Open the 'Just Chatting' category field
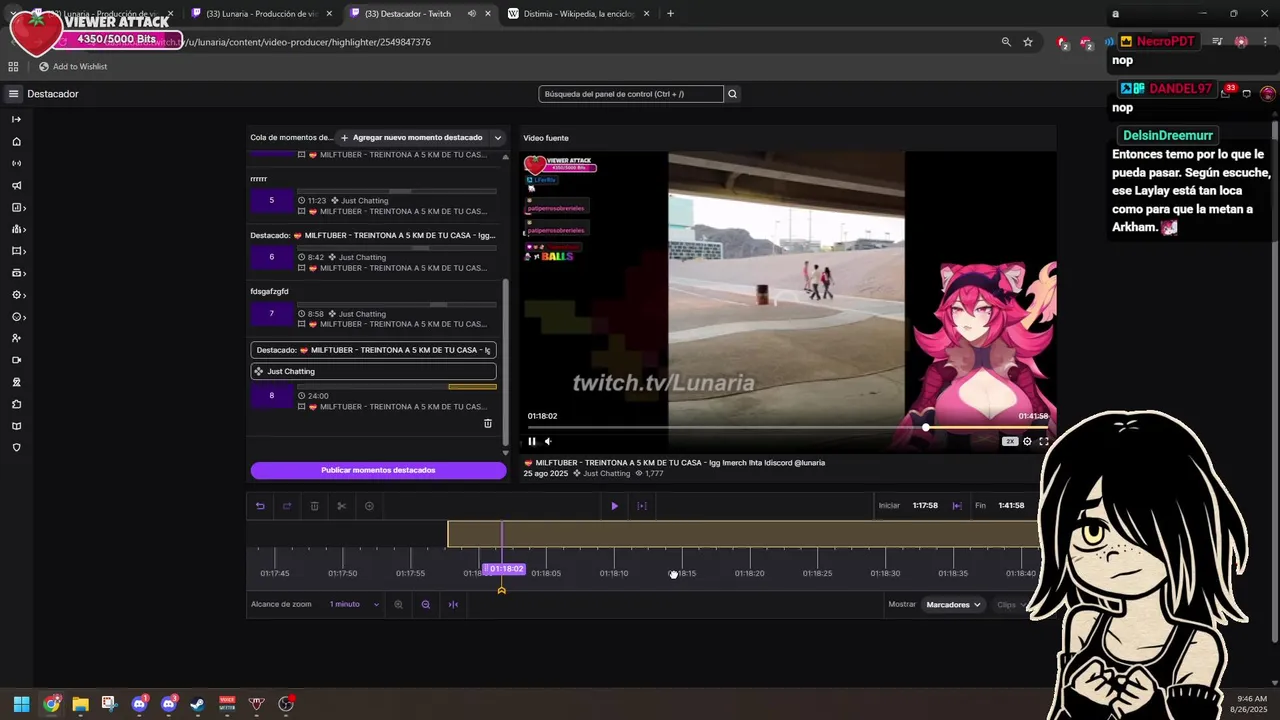This screenshot has width=1280, height=720. [373, 371]
